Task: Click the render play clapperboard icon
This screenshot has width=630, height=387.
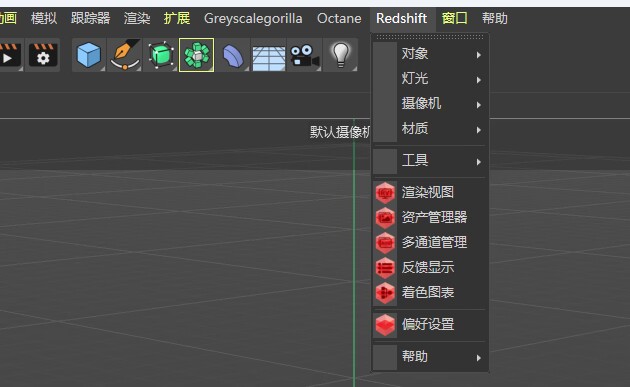Action: [x=10, y=55]
